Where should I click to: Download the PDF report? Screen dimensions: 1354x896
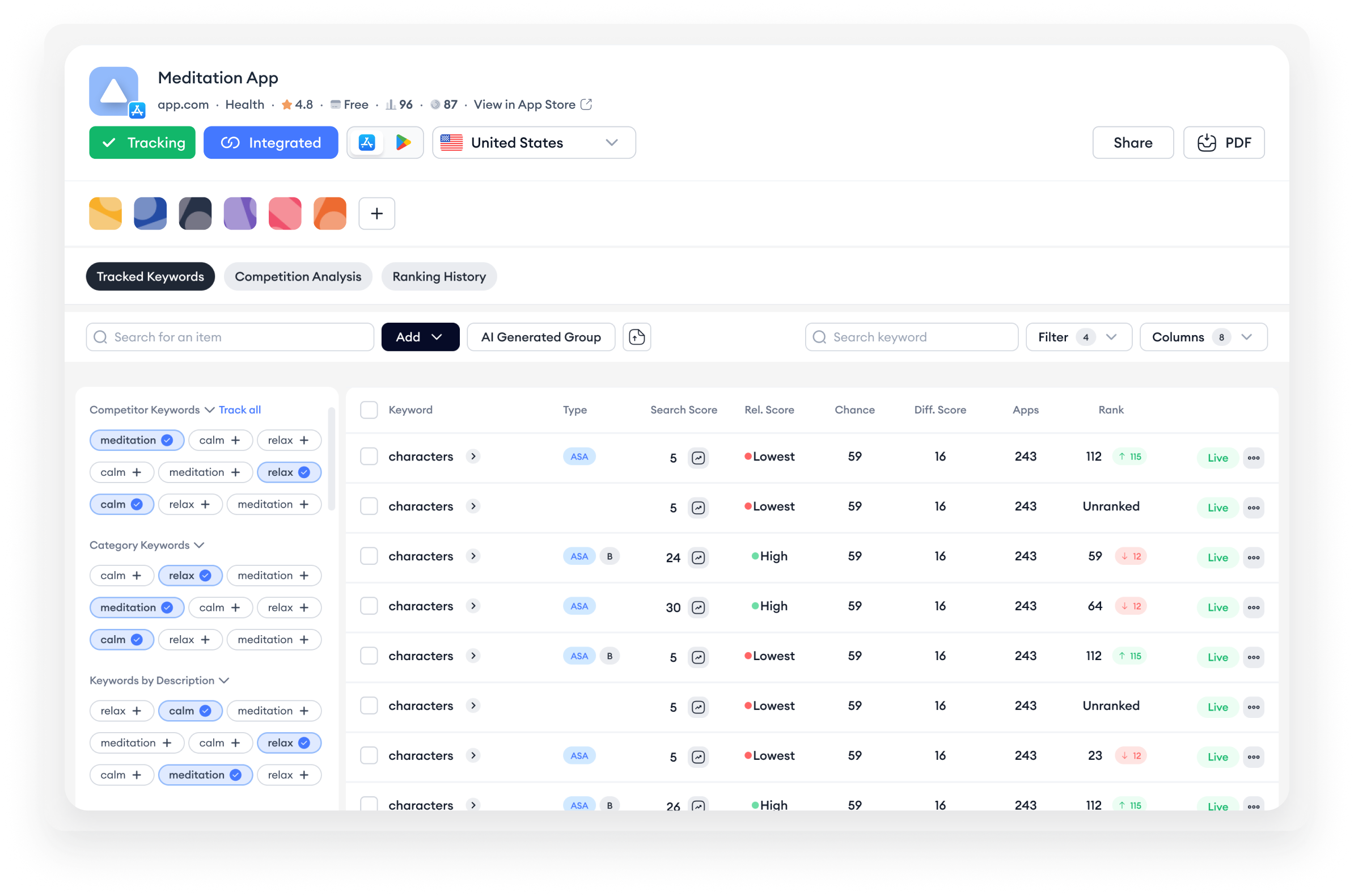[x=1223, y=143]
